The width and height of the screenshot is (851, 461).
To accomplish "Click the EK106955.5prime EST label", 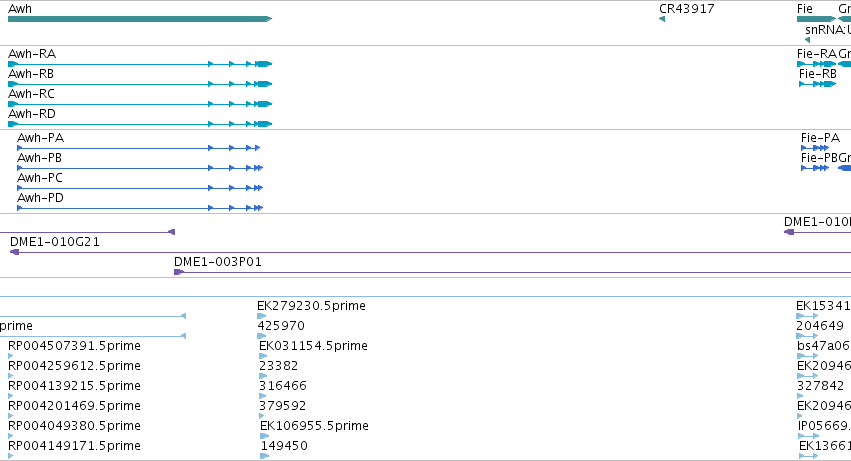I will (314, 426).
